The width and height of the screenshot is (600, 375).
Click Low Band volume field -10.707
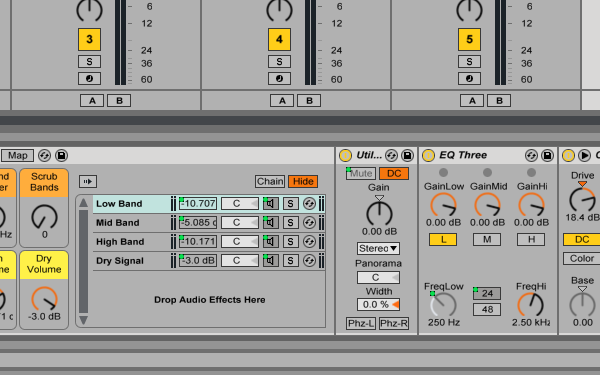[x=198, y=204]
